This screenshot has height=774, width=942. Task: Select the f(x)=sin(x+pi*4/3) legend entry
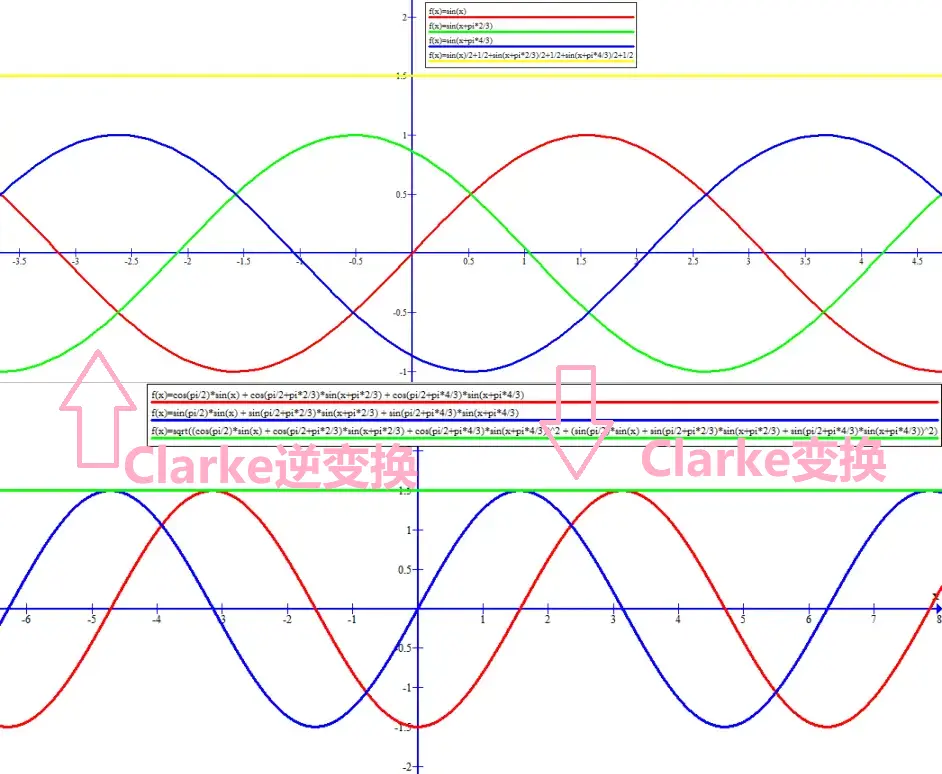[x=460, y=40]
